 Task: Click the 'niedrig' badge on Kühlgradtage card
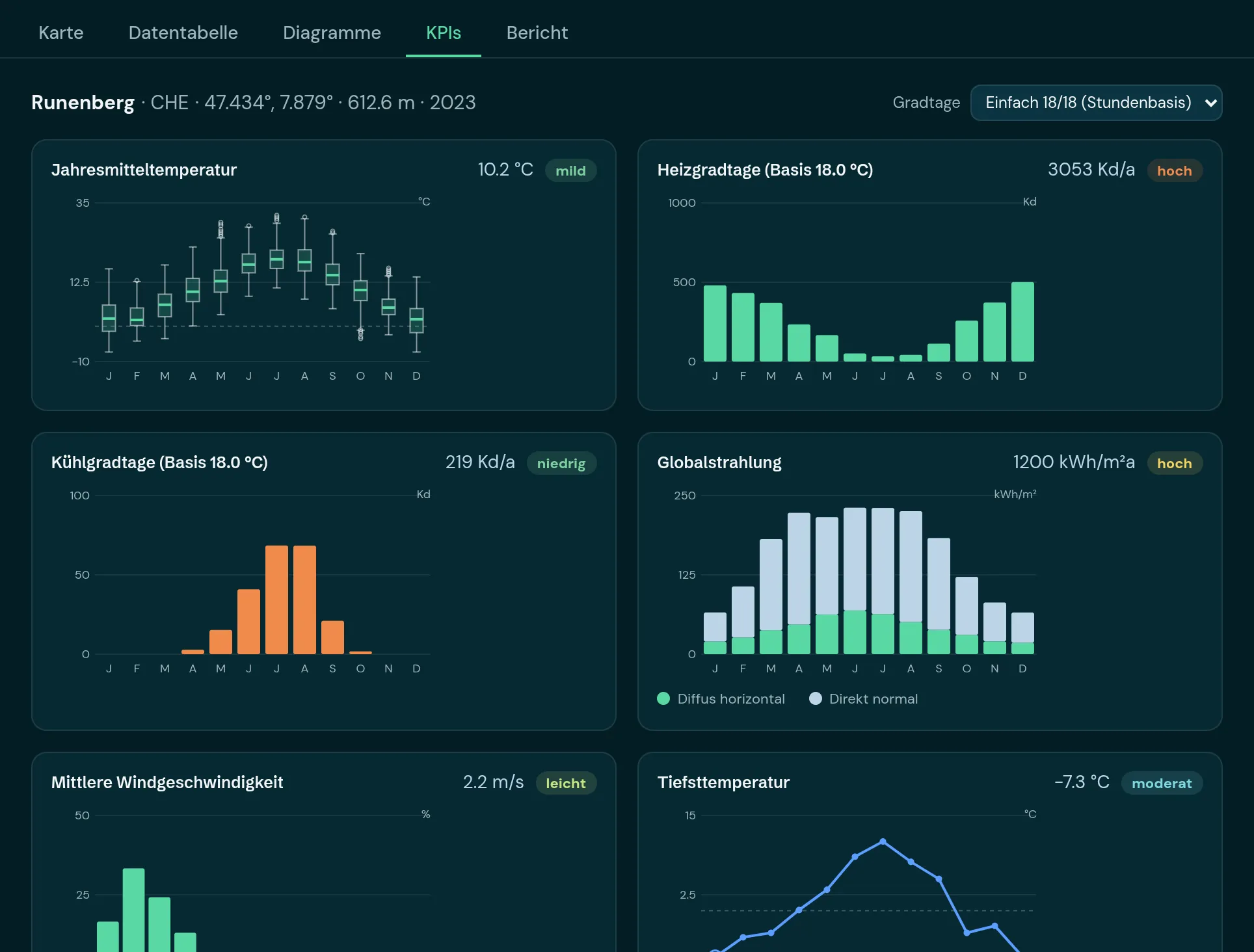[561, 464]
